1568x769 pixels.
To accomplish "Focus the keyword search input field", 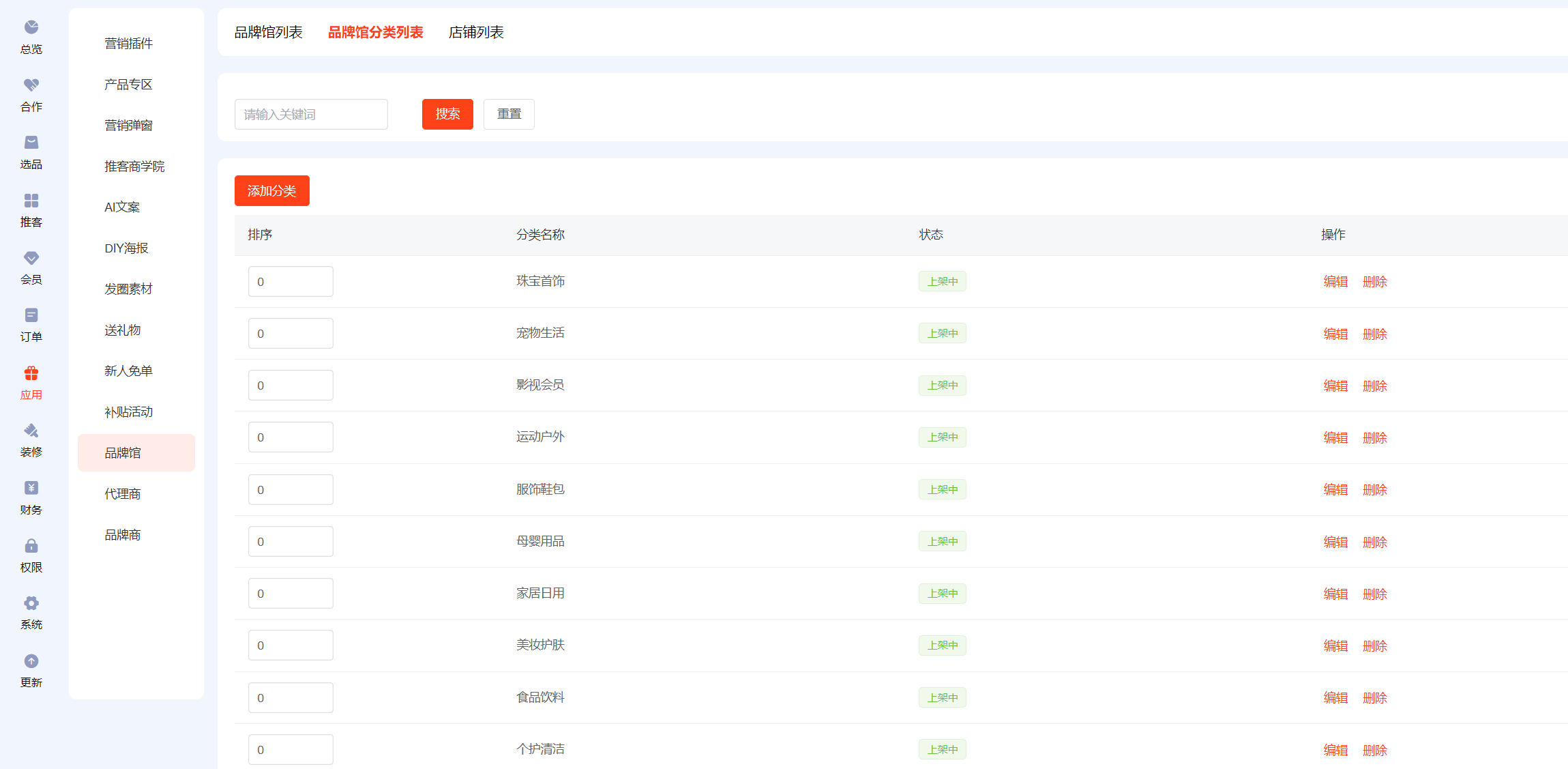I will coord(311,114).
